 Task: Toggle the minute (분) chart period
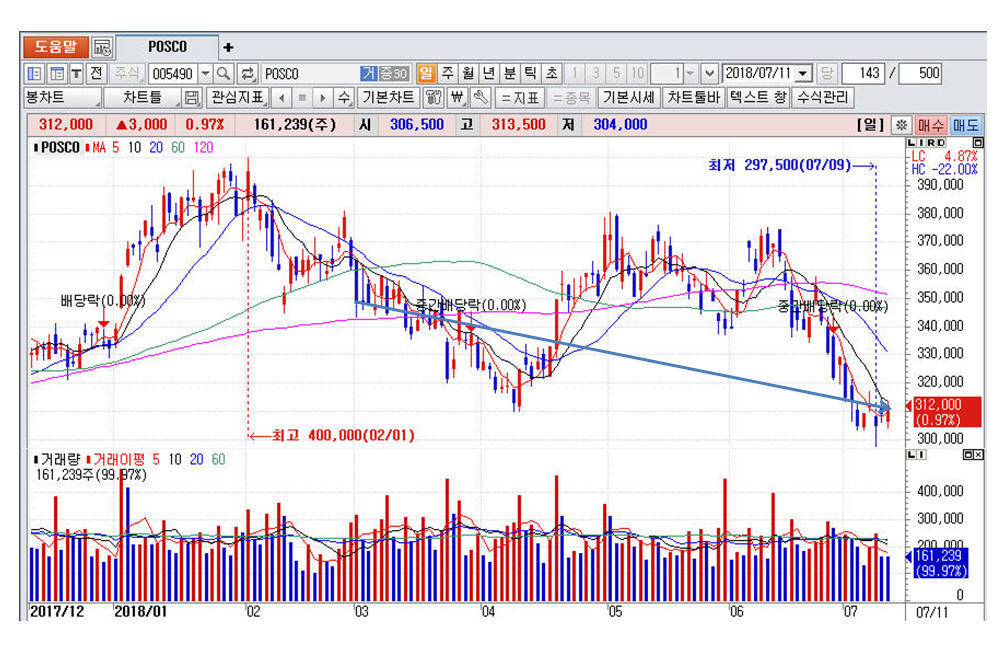[510, 73]
